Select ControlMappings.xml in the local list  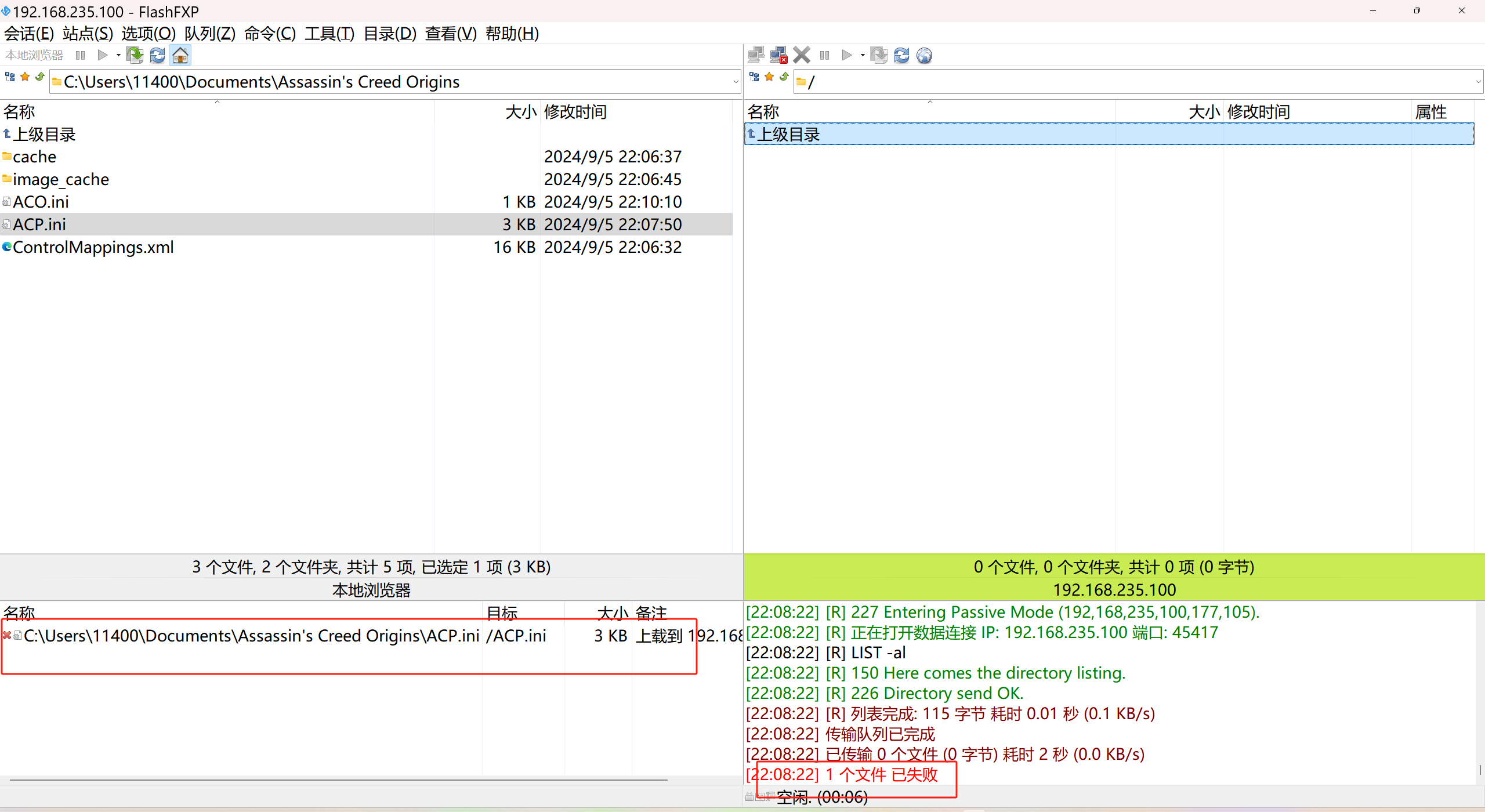[93, 247]
